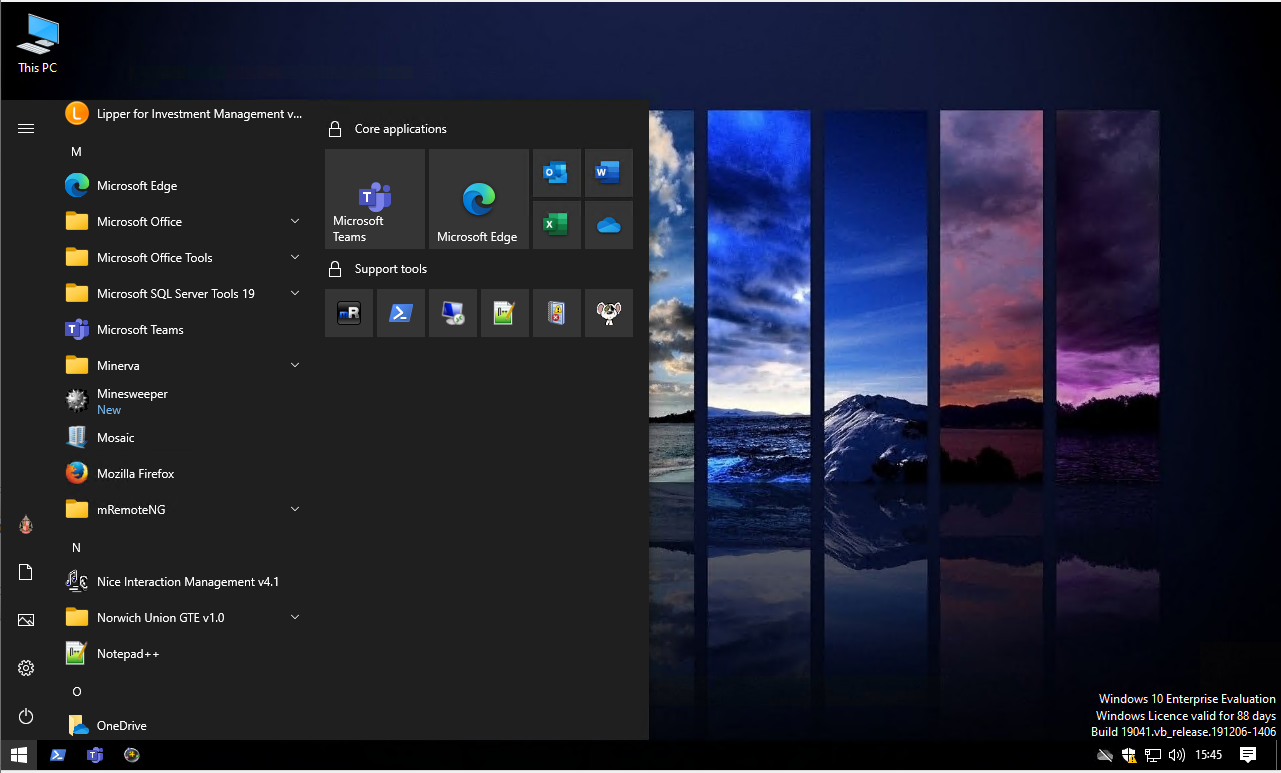
Task: Launch the Notepad++ tile in Support tools
Action: point(505,313)
